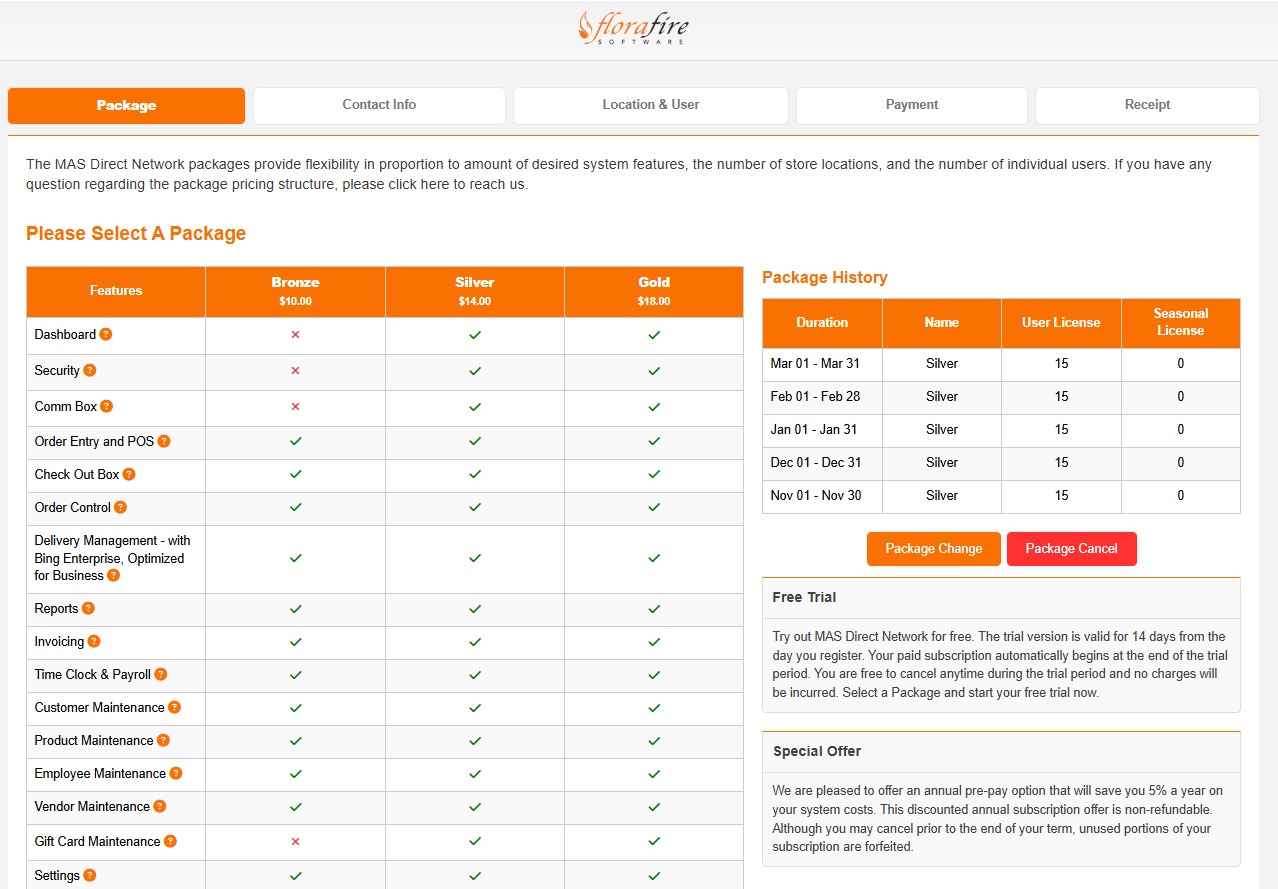Click the help icon next to Dashboard
The image size is (1278, 889).
106,334
